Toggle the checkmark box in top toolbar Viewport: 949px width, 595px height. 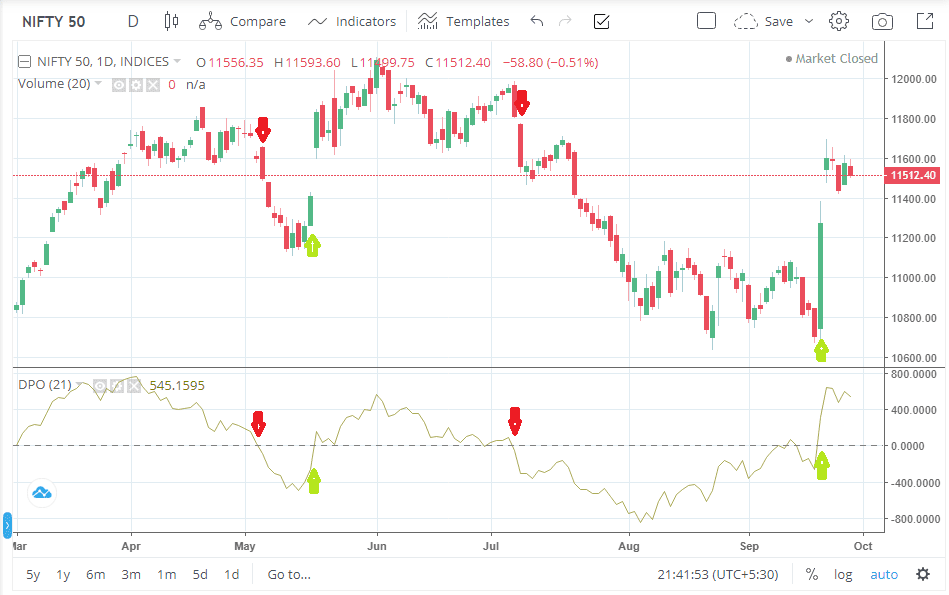[x=602, y=22]
